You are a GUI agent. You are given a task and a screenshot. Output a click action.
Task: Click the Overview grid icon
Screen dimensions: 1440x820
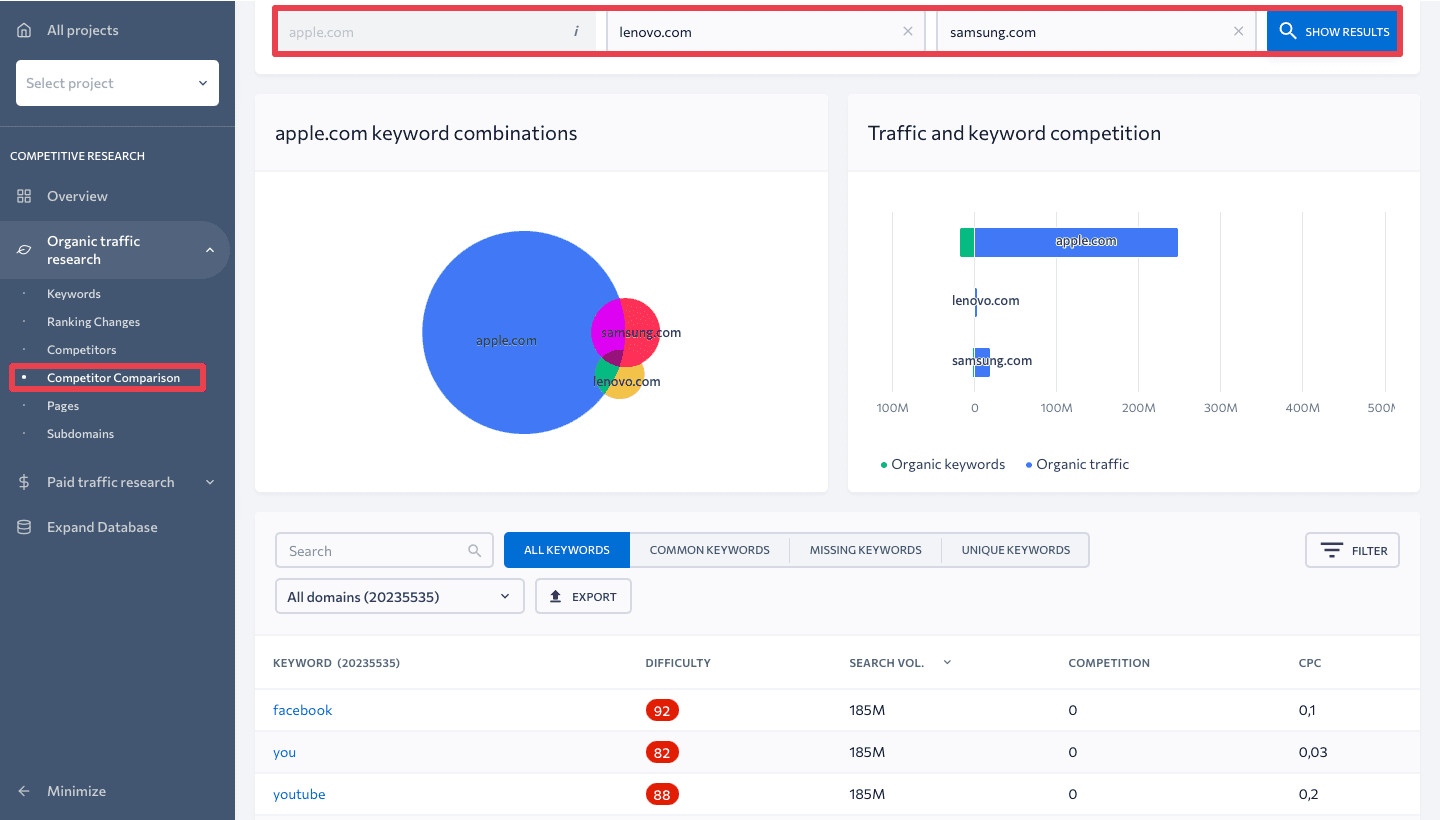(x=24, y=196)
